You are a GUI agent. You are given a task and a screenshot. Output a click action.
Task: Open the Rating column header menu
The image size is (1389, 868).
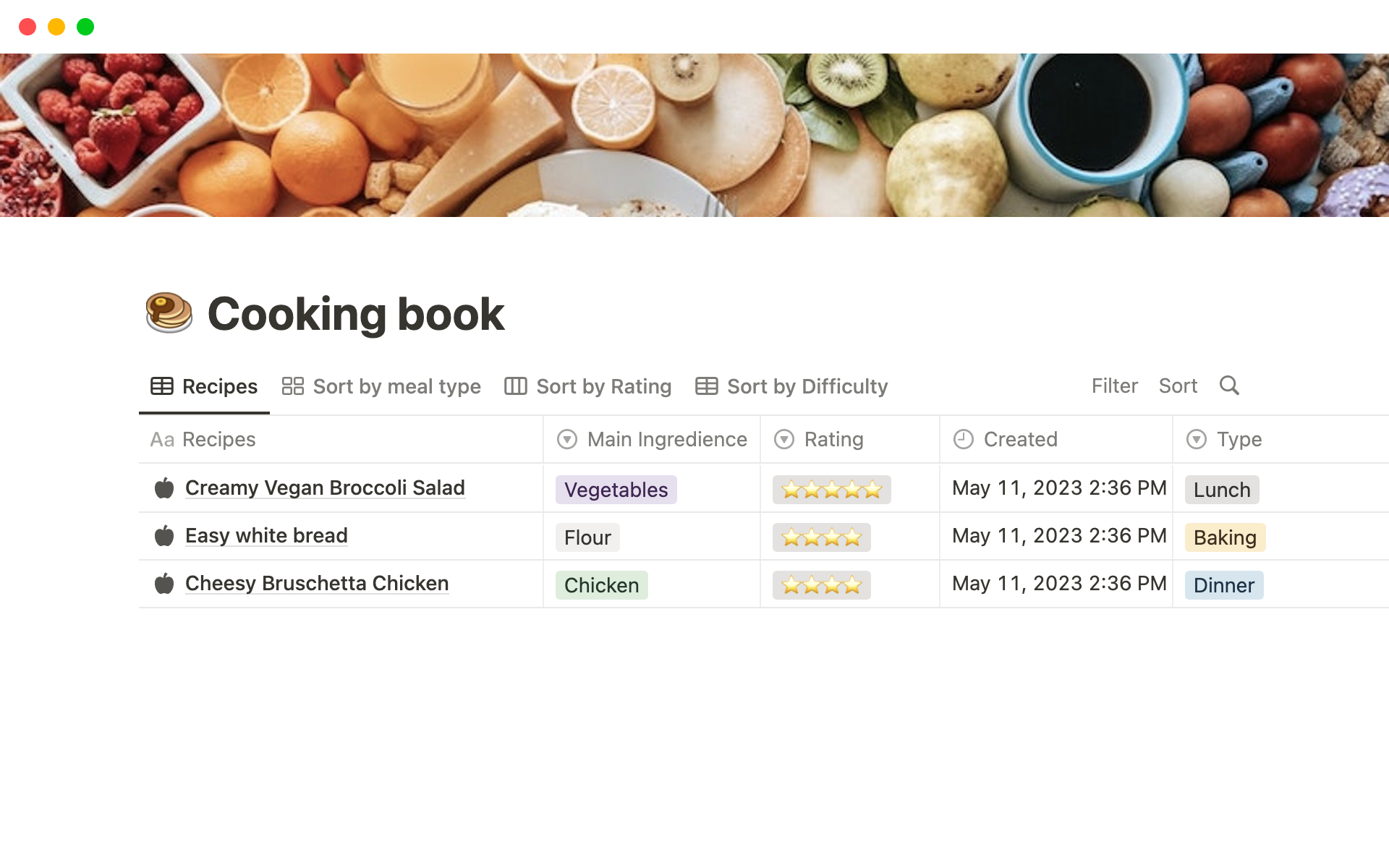click(x=833, y=439)
